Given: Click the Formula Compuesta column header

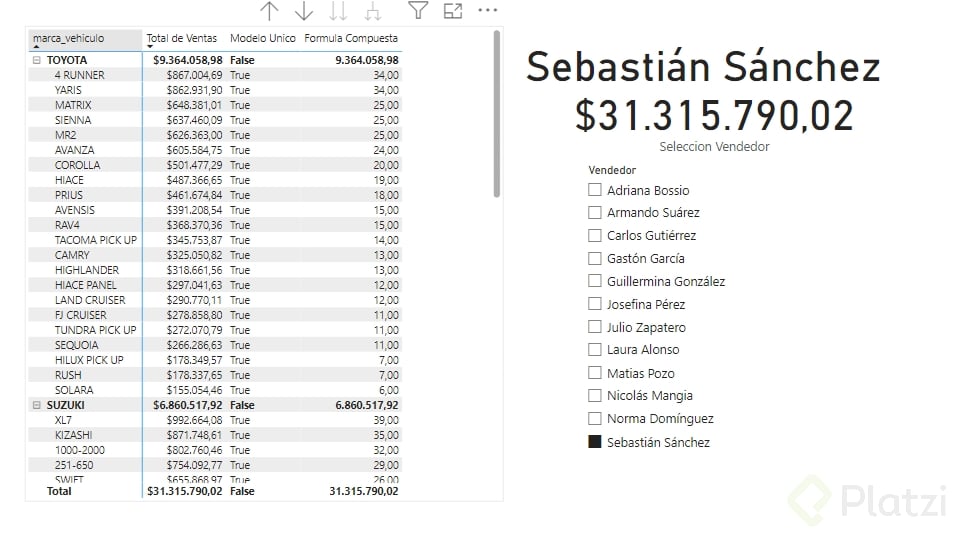Looking at the screenshot, I should pos(351,38).
